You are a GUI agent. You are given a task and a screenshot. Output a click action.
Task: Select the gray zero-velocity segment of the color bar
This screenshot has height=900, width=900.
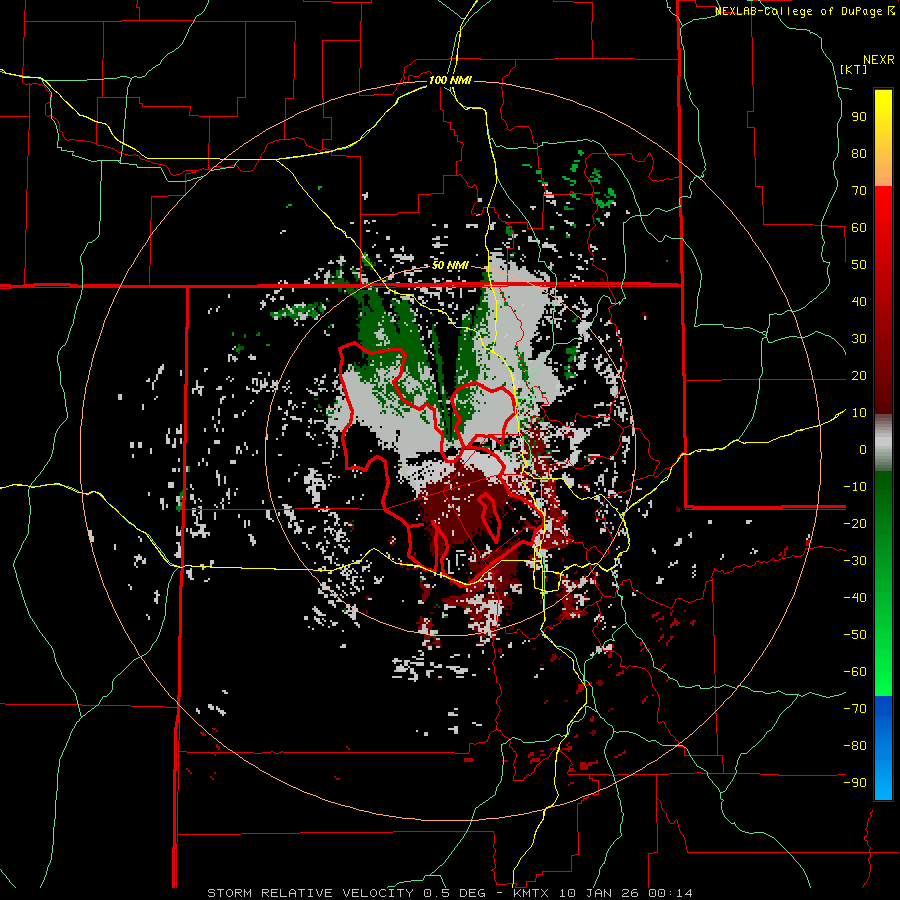click(x=883, y=442)
